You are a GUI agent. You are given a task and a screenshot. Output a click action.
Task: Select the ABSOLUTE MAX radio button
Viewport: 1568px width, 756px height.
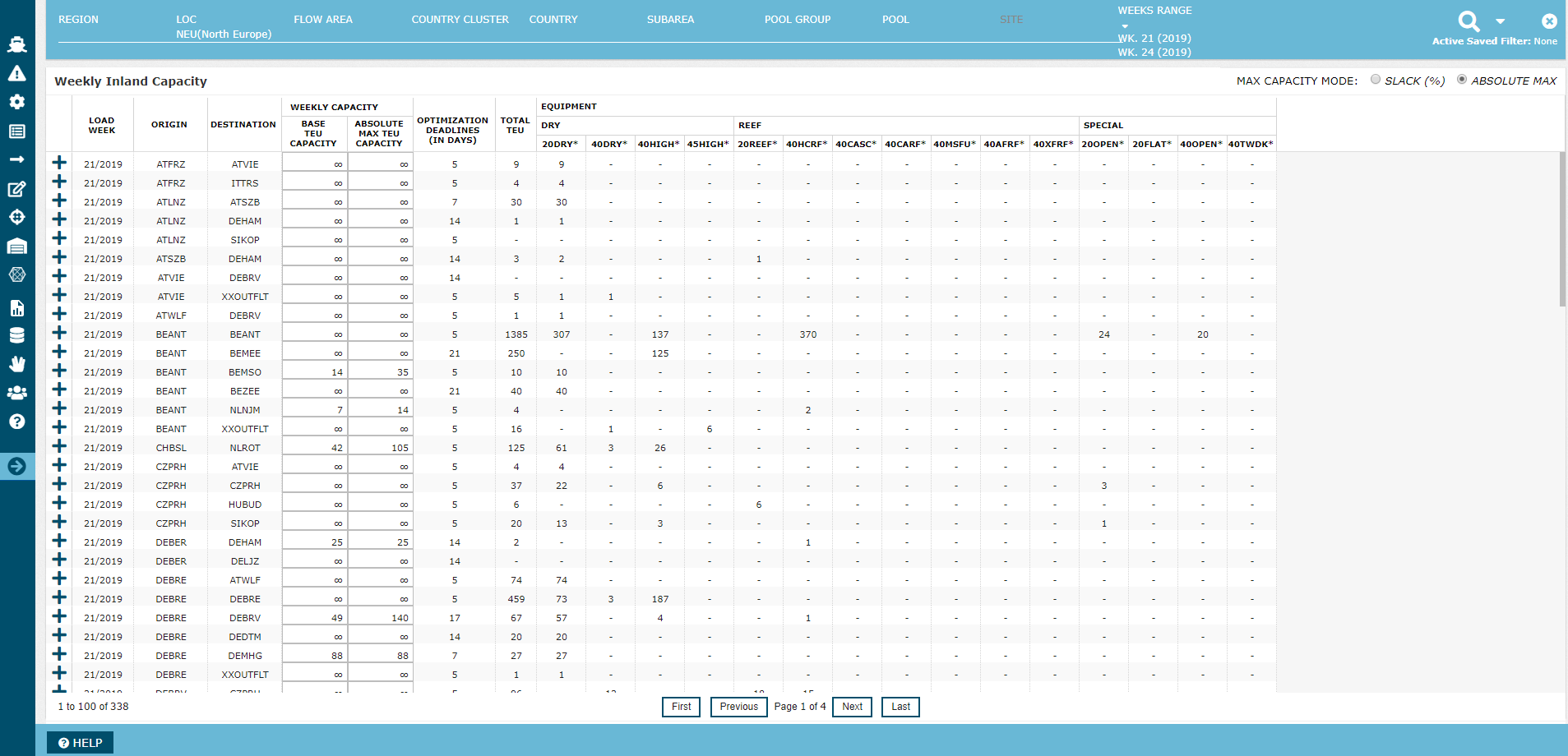[x=1462, y=80]
